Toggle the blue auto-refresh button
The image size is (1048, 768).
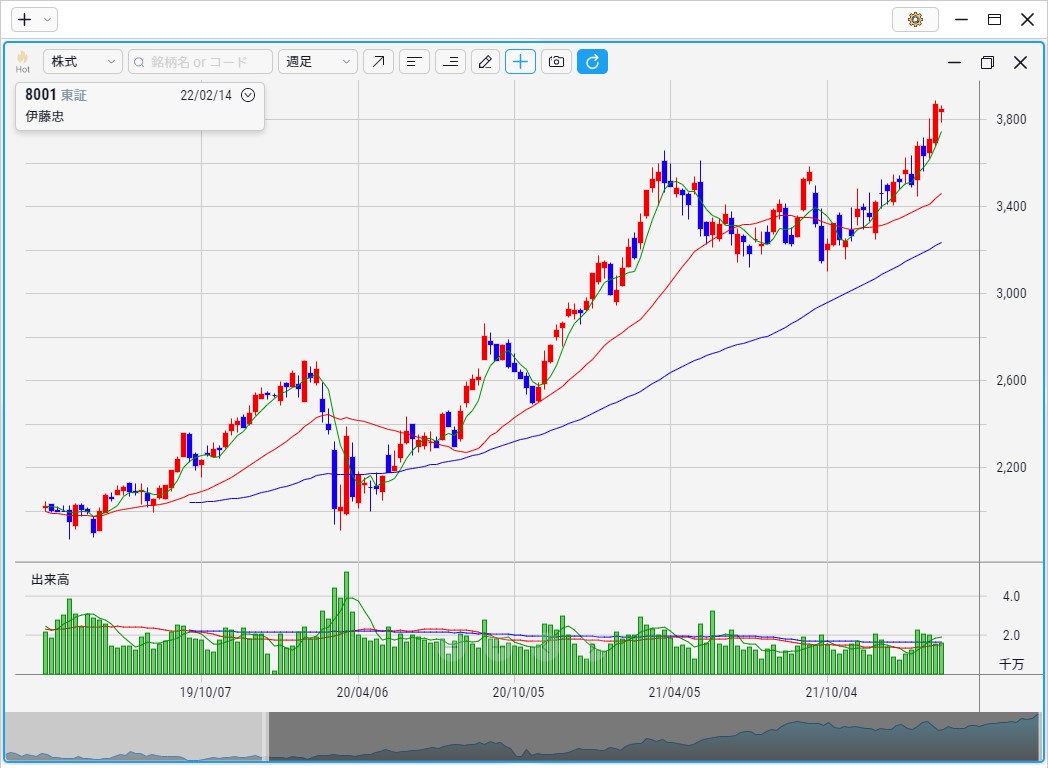coord(592,62)
